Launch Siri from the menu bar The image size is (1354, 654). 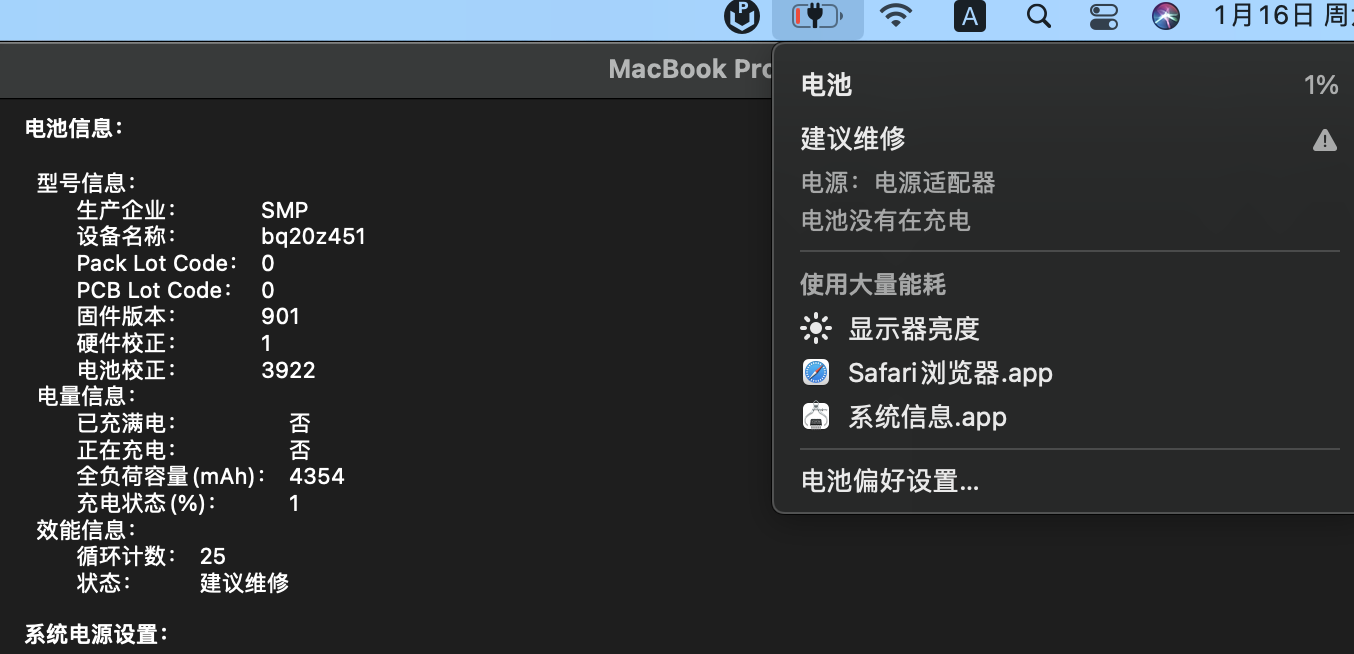pyautogui.click(x=1166, y=17)
